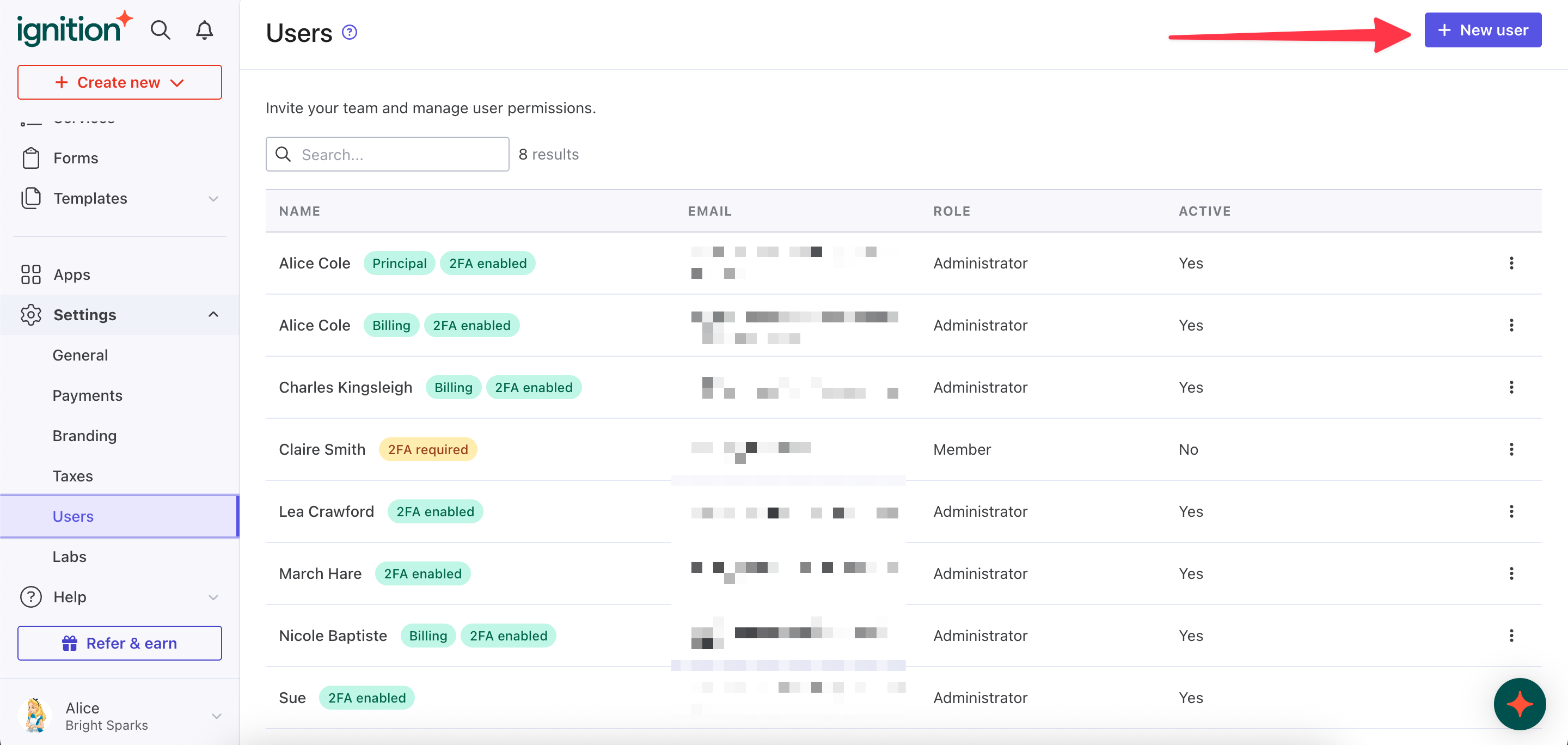Click the Templates documents icon
The image size is (1568, 745).
(31, 198)
